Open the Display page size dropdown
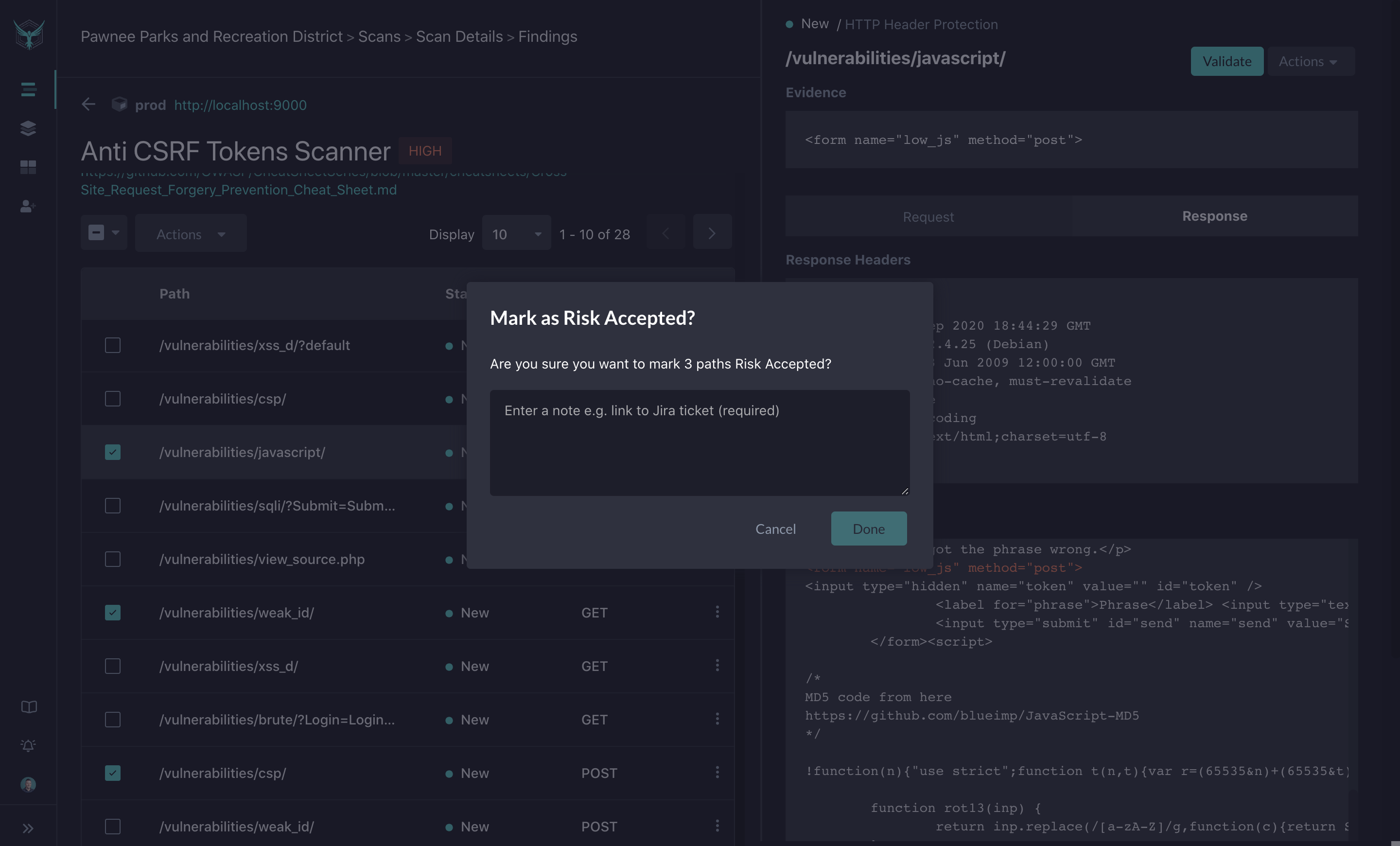Viewport: 1400px width, 846px height. [x=515, y=233]
